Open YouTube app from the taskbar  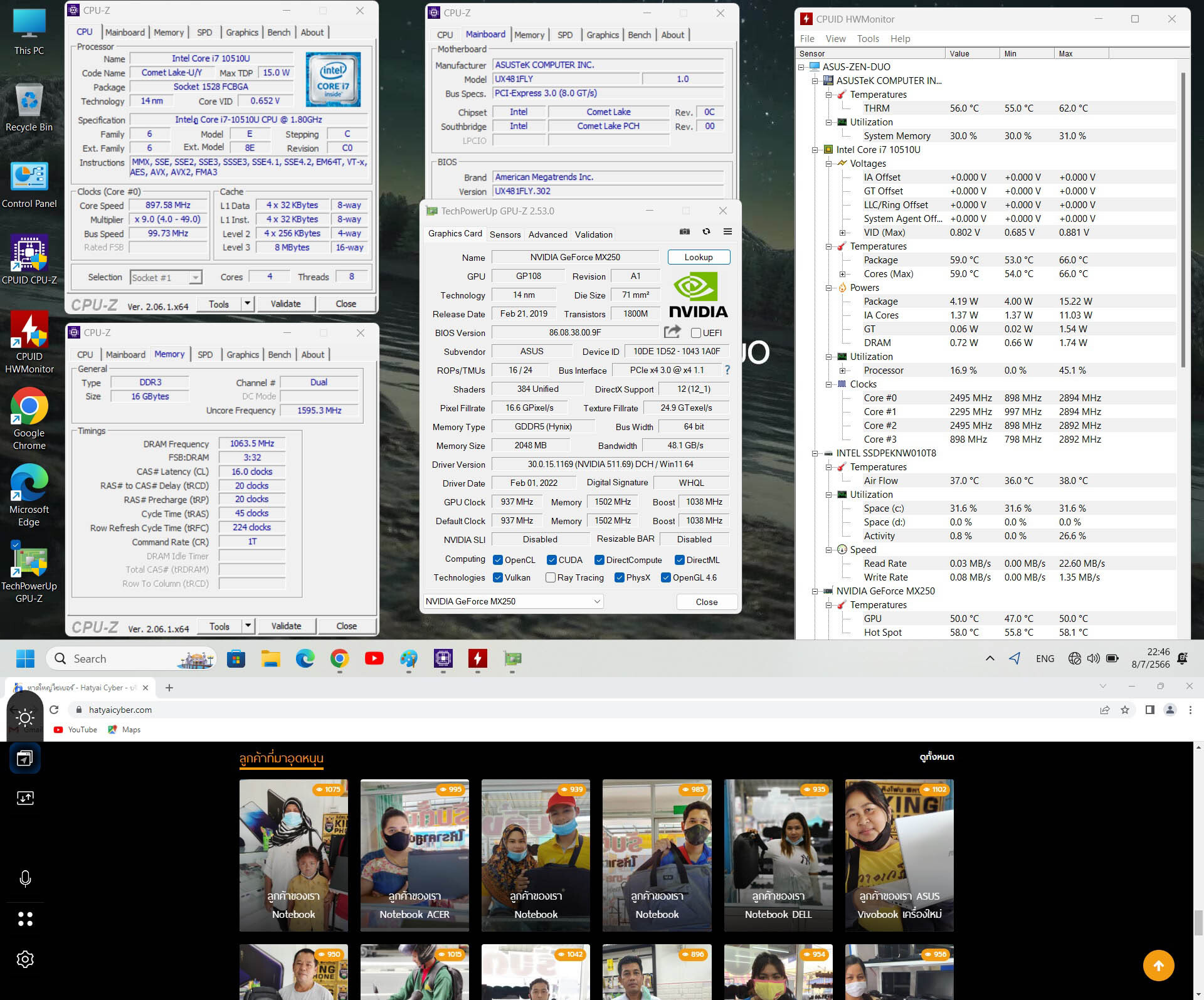point(374,658)
